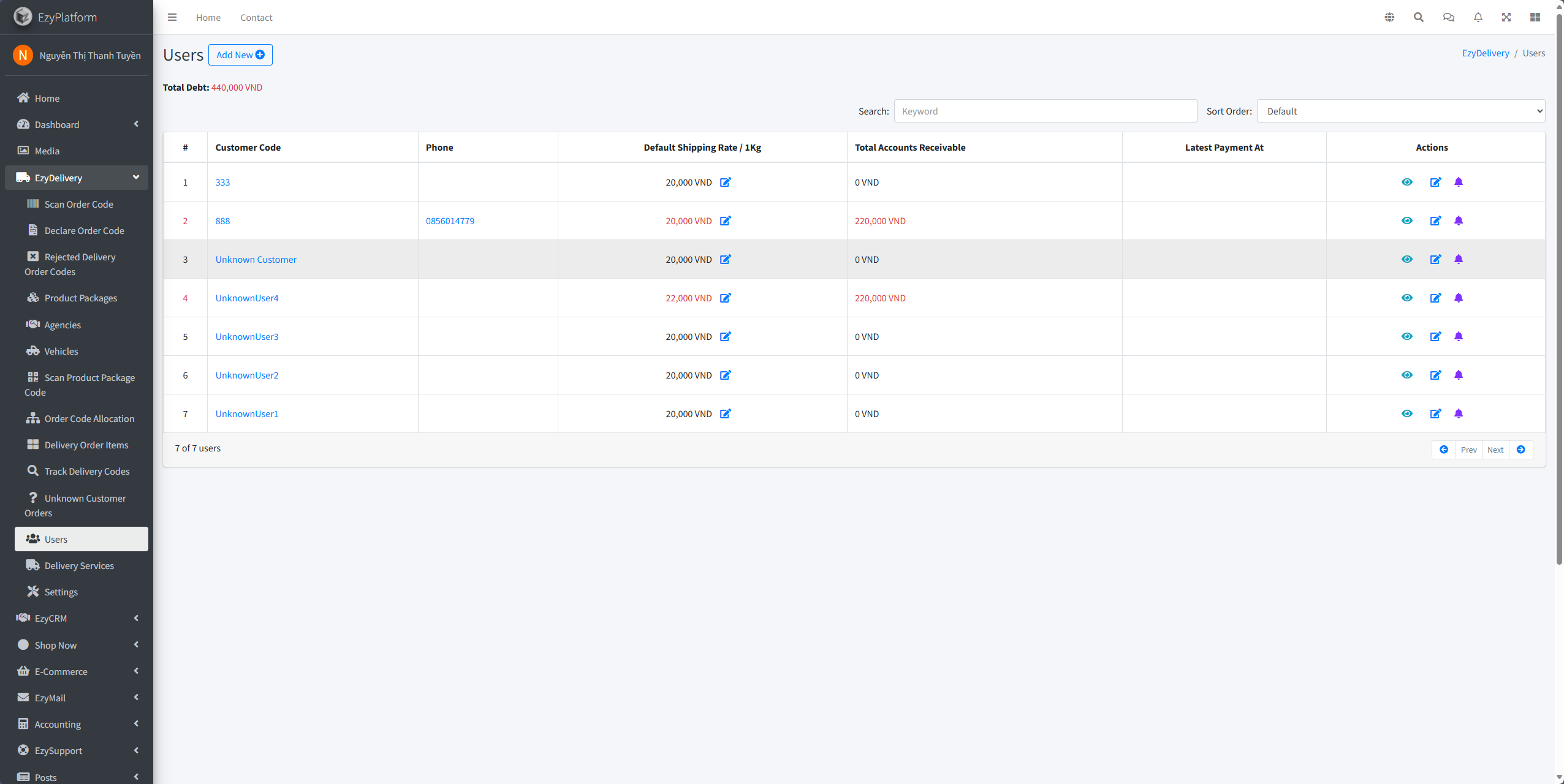Click the Next pagination button
1564x784 pixels.
tap(1495, 450)
